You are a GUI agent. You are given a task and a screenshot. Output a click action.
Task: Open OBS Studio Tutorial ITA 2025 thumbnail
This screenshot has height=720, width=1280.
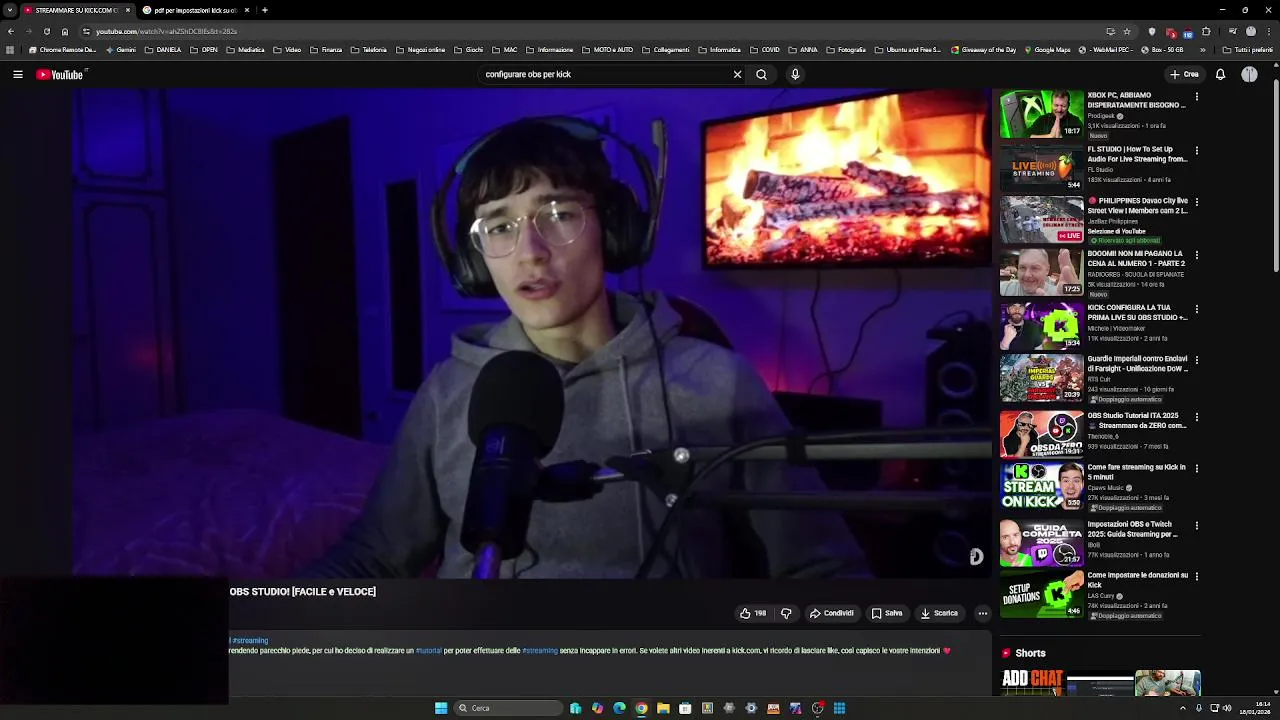pos(1041,433)
